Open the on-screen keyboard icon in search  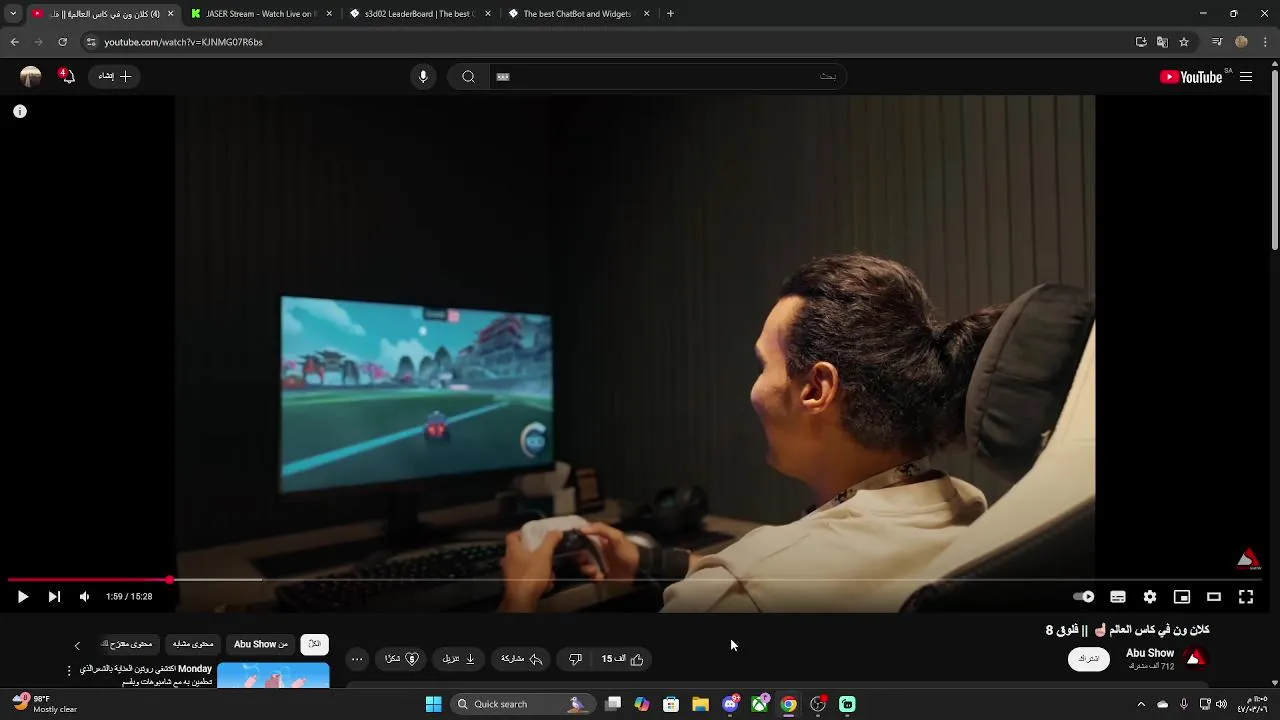pos(503,76)
